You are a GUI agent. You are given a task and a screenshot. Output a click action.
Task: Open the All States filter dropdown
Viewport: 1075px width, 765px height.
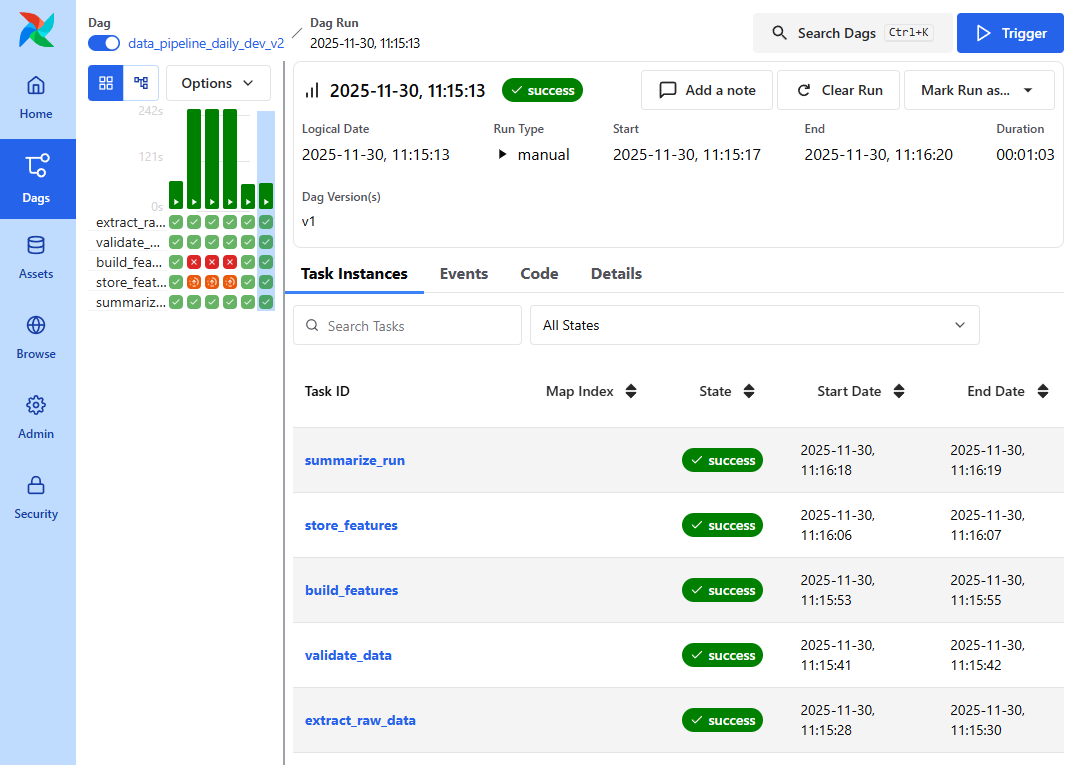pyautogui.click(x=754, y=325)
